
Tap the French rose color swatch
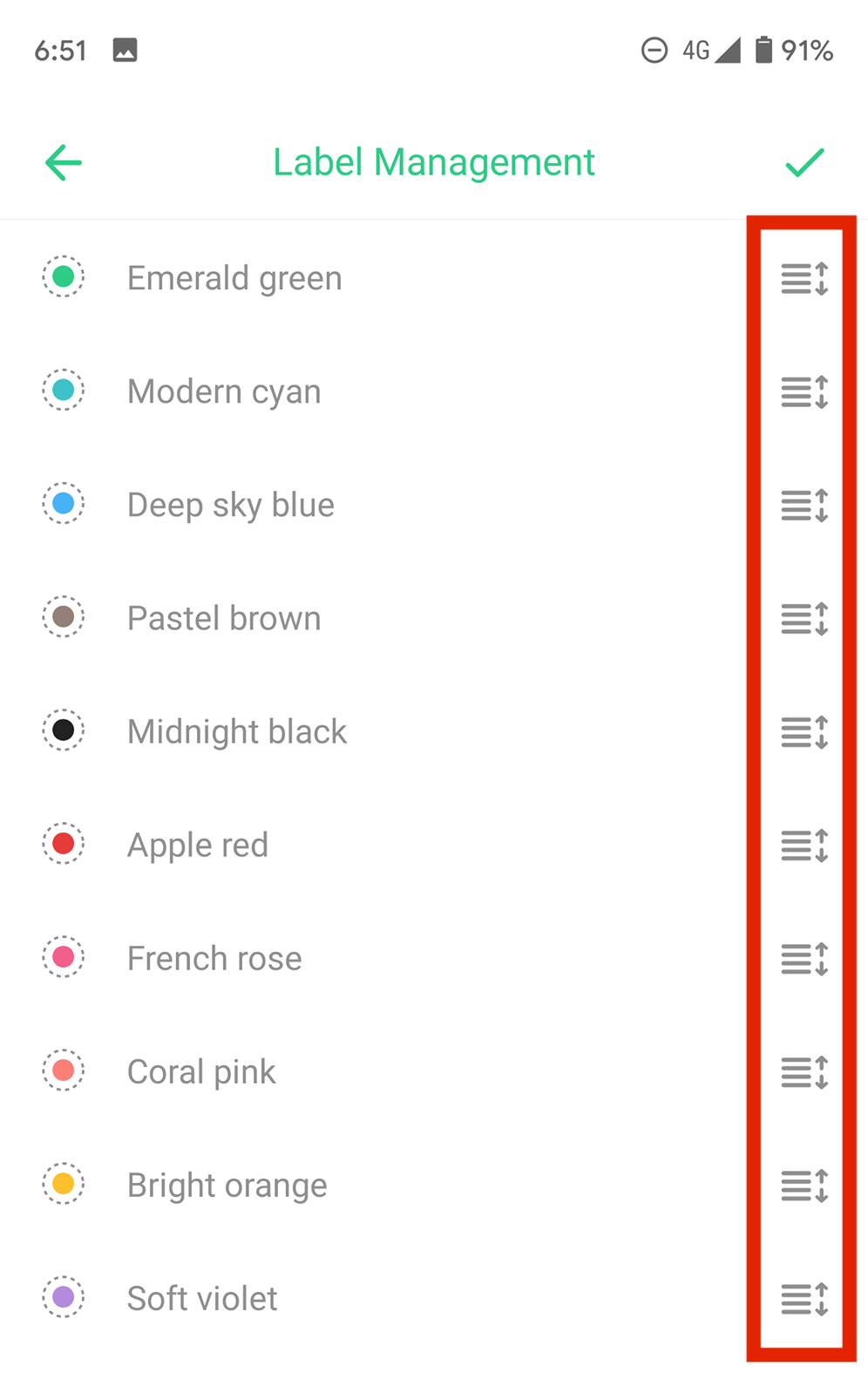63,957
